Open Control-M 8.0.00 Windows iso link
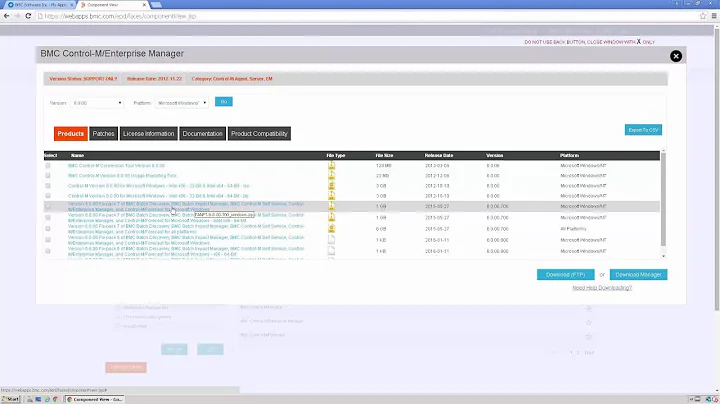The height and width of the screenshot is (404, 720). [158, 185]
